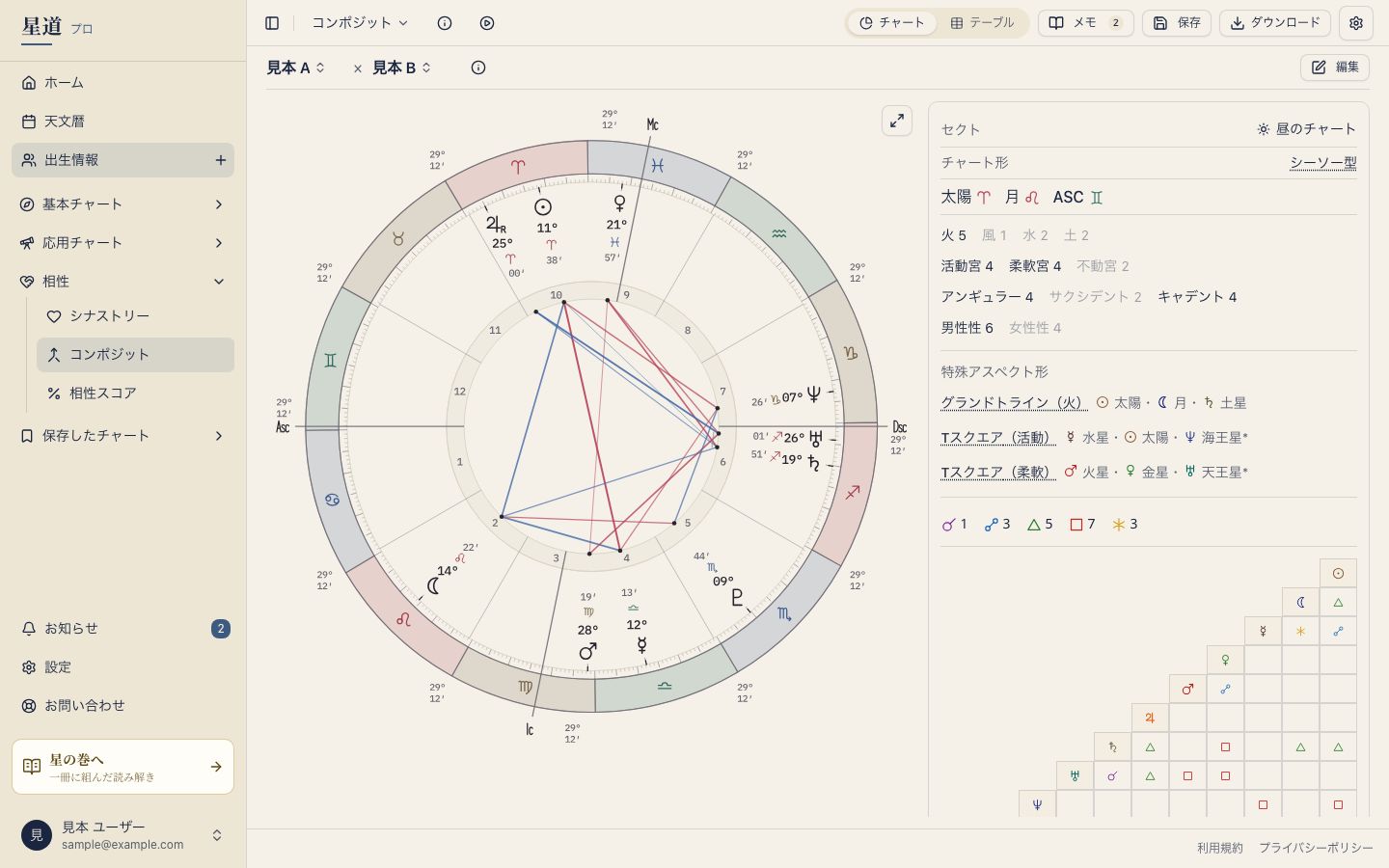Click the ダウンロード button
This screenshot has width=1389, height=868.
[1275, 23]
